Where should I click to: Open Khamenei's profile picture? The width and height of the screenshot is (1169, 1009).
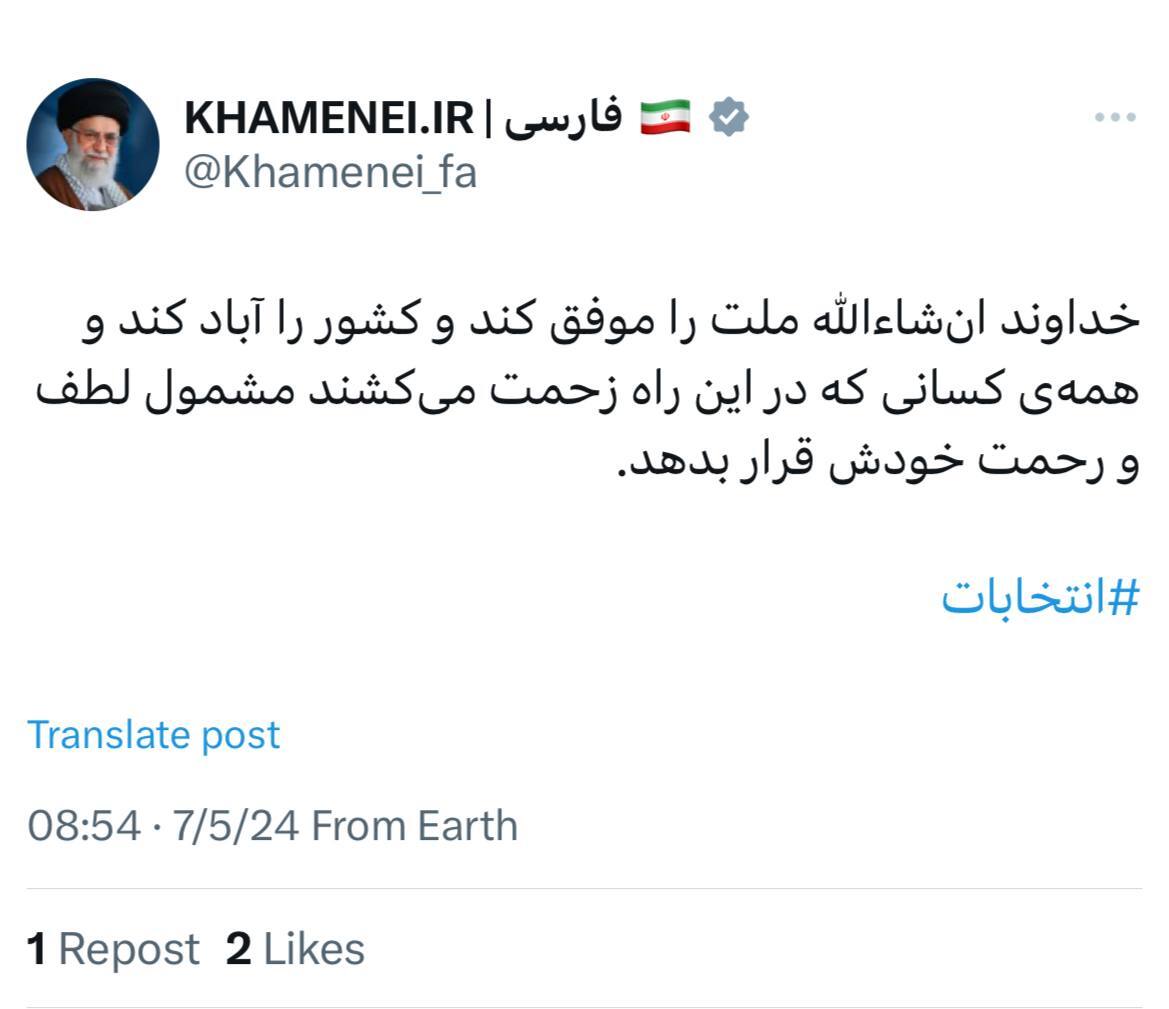point(94,143)
